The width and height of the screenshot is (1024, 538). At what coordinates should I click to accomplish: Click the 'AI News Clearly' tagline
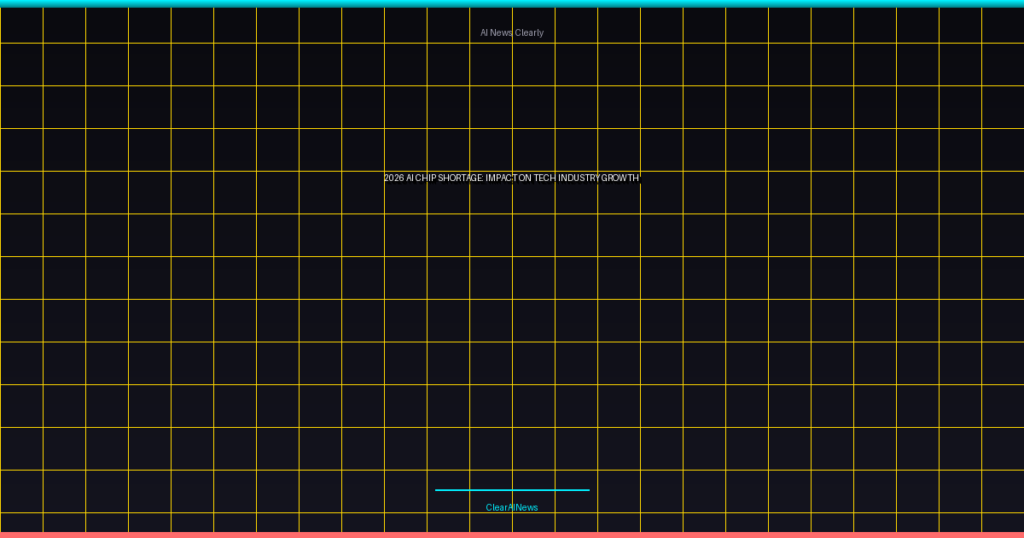[512, 33]
